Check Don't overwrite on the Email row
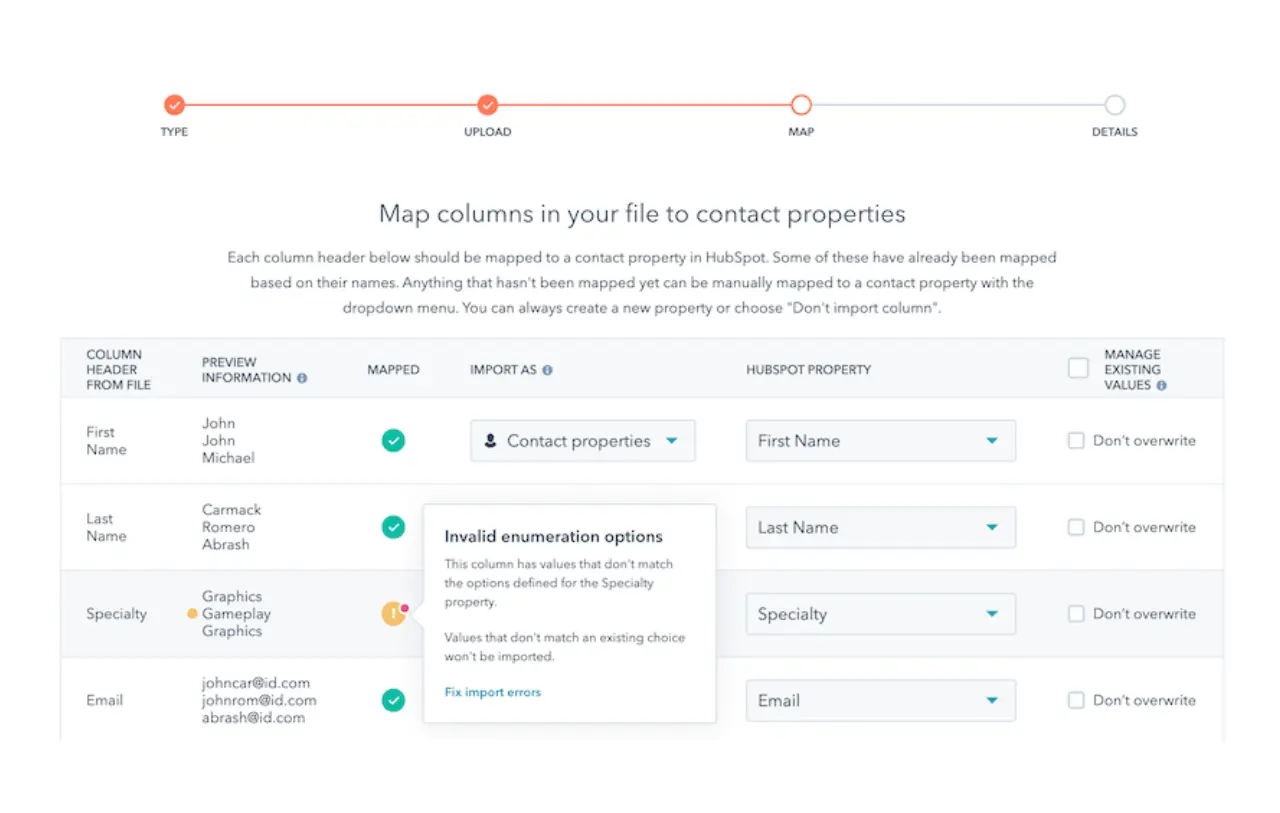Image resolution: width=1280 pixels, height=813 pixels. [1076, 701]
